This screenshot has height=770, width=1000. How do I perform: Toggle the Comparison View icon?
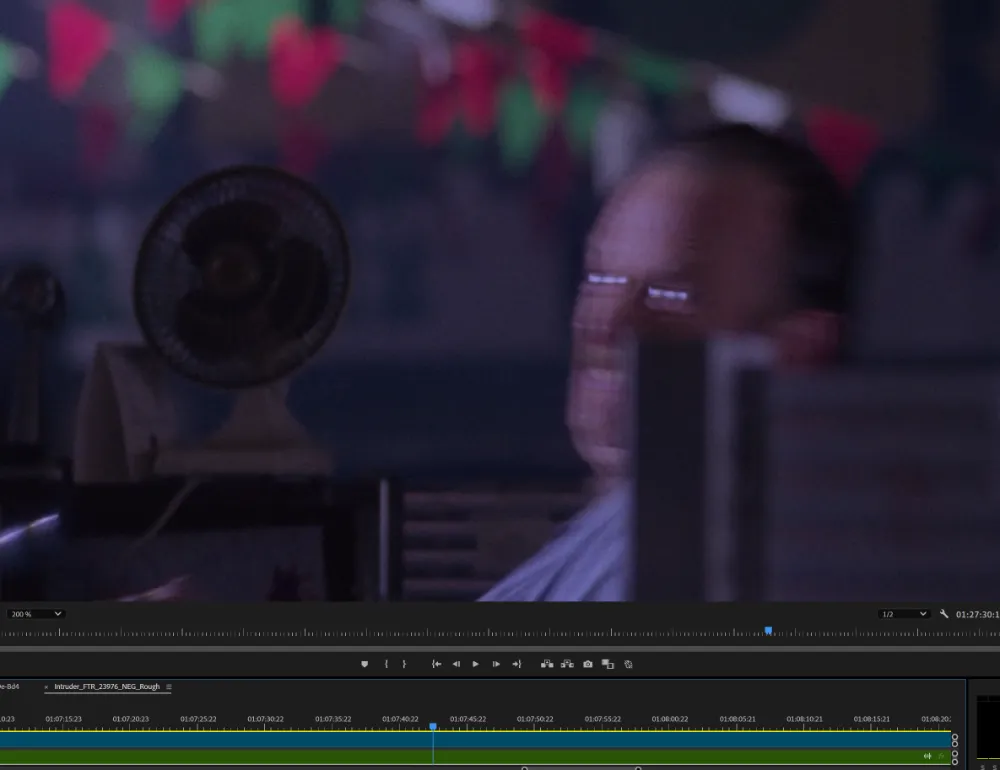pos(608,664)
